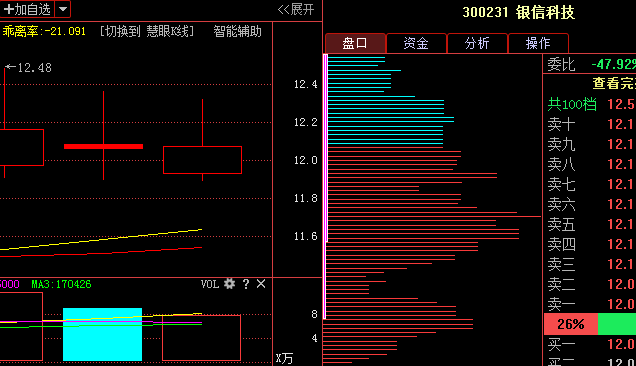Click the 查看完 link in order book
The width and height of the screenshot is (636, 366).
point(614,83)
